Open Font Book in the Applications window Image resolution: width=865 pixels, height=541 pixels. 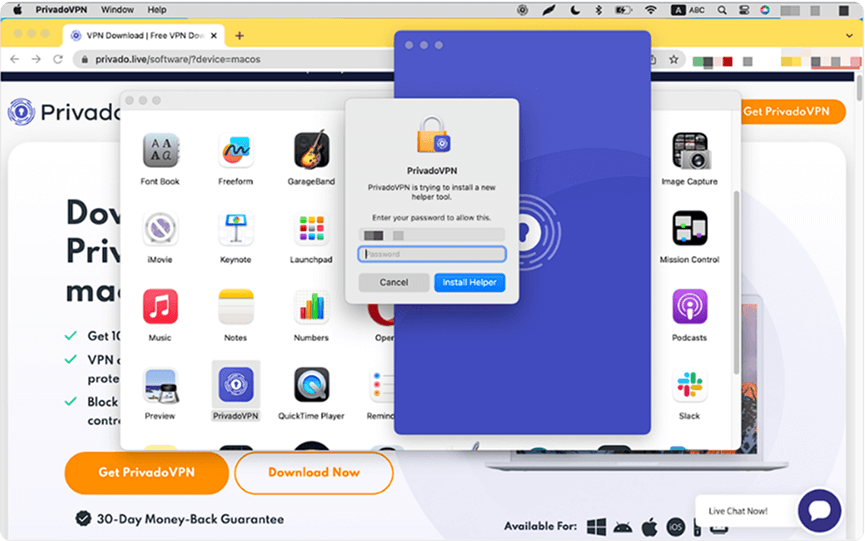tap(160, 151)
